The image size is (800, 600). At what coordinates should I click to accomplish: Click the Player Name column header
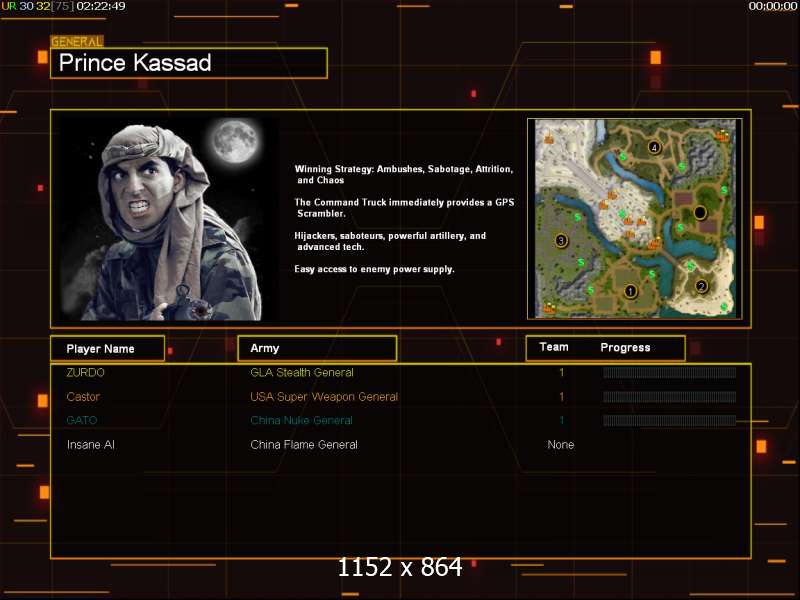(107, 348)
